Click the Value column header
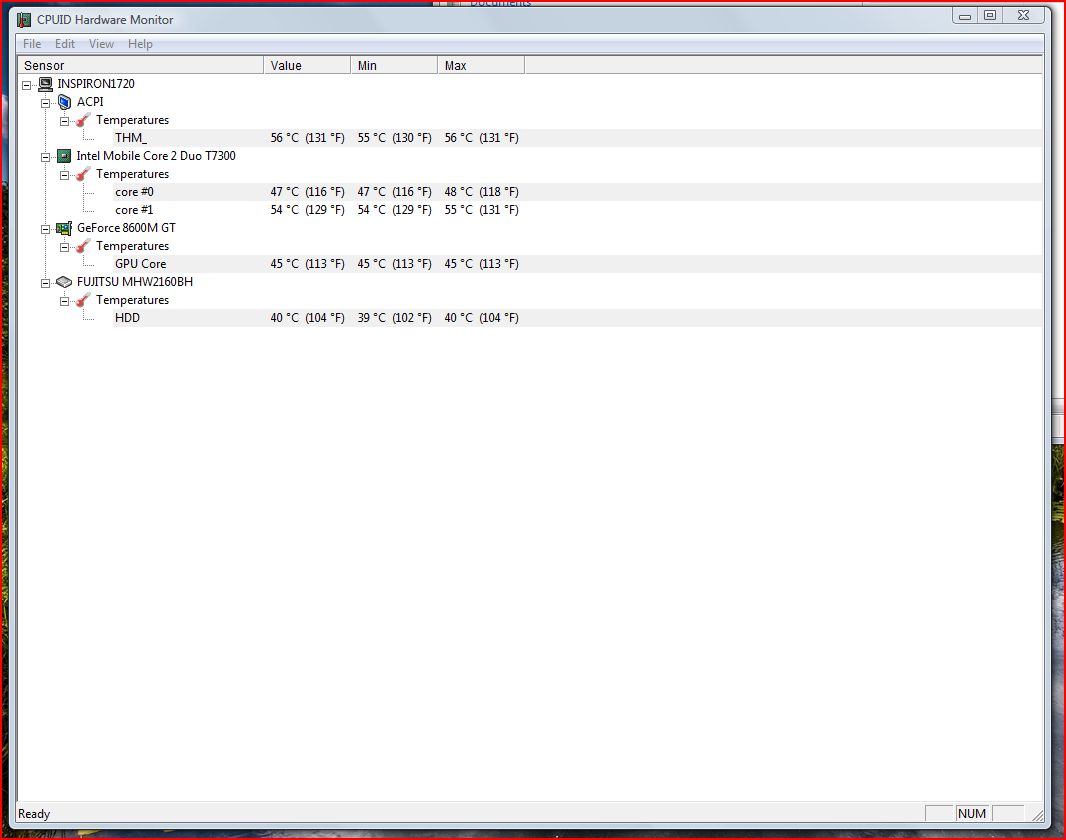The height and width of the screenshot is (840, 1066). click(x=307, y=65)
